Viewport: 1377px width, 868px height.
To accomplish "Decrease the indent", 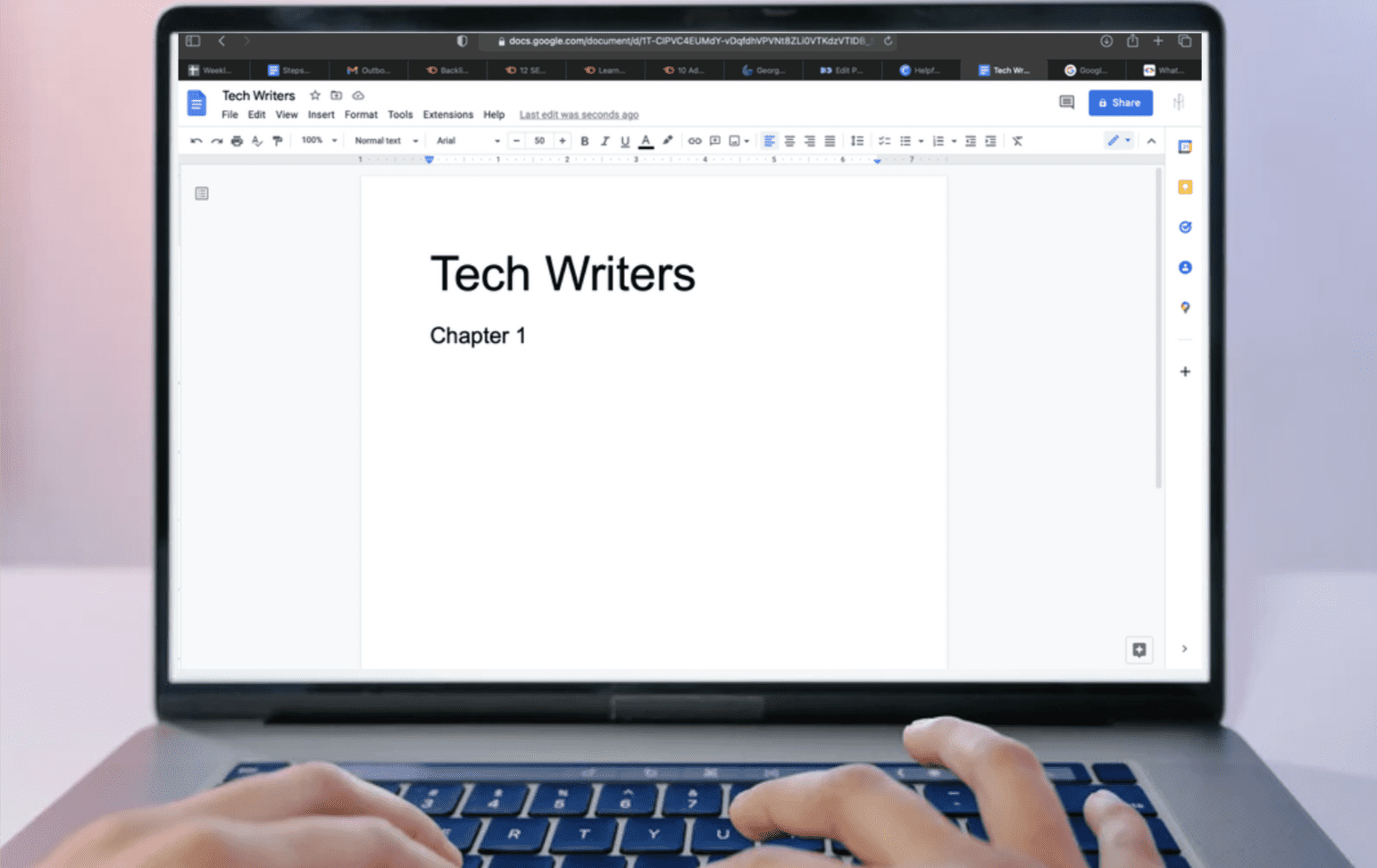I will [971, 141].
